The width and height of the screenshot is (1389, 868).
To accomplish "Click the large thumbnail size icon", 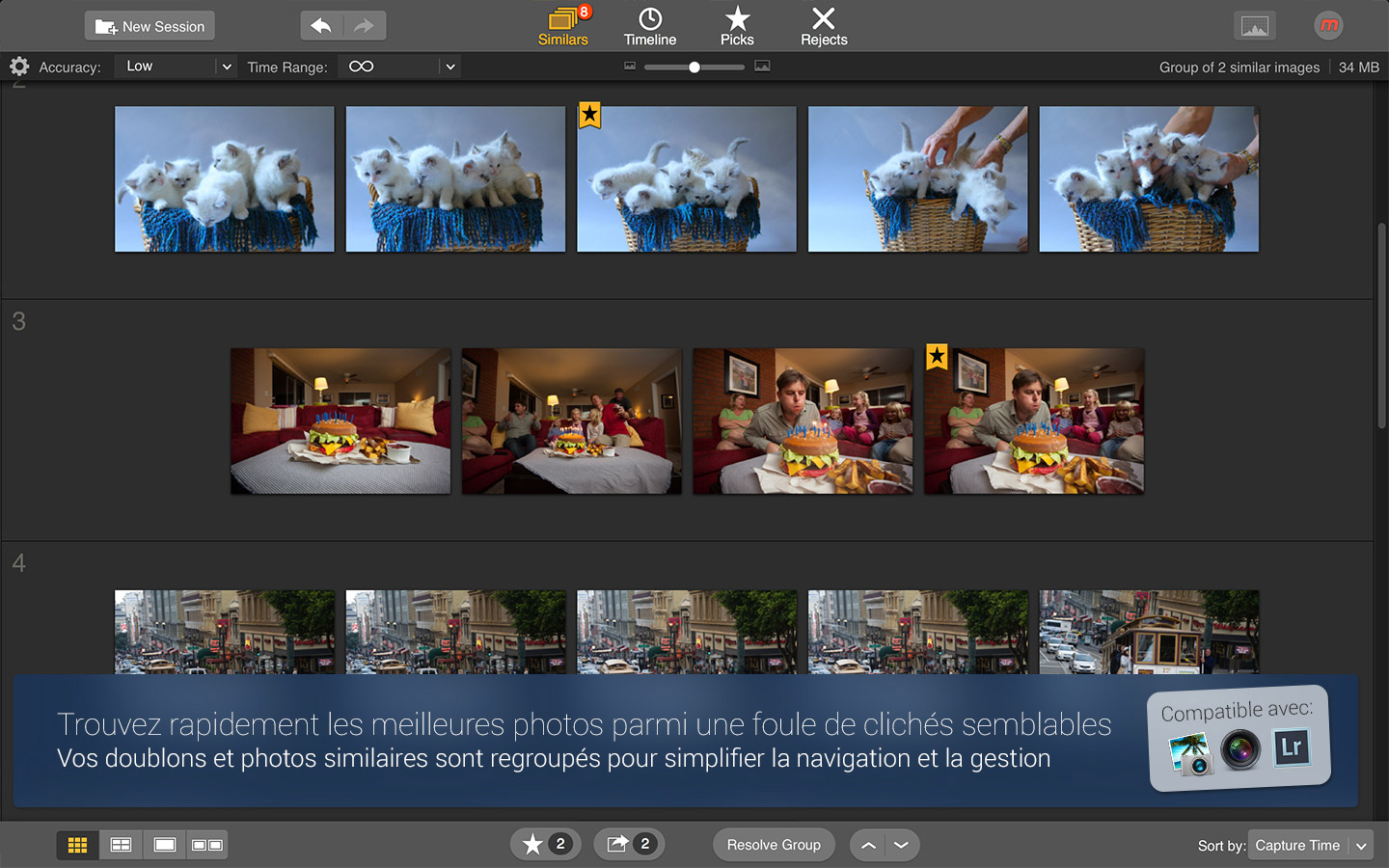I will tap(762, 67).
